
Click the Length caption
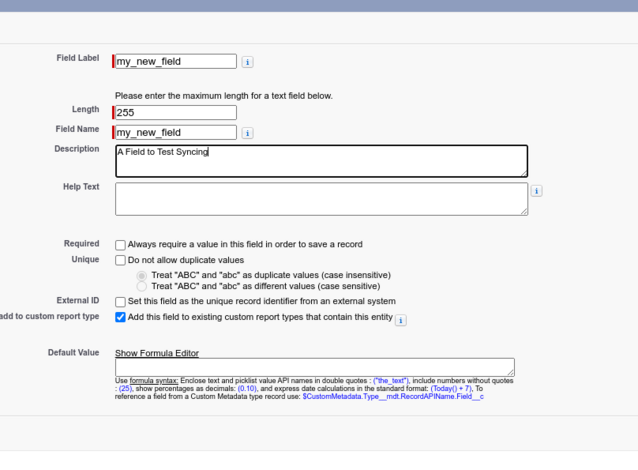point(85,109)
